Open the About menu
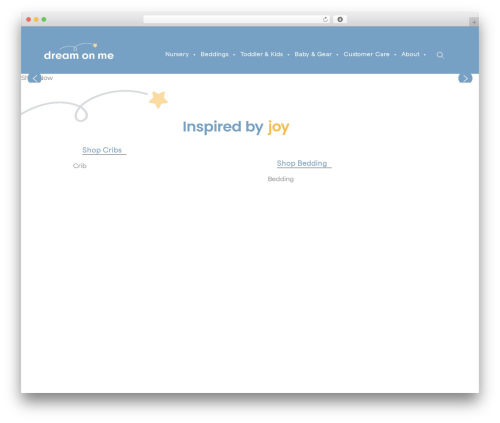Screen dimensions: 500x423 [410, 54]
